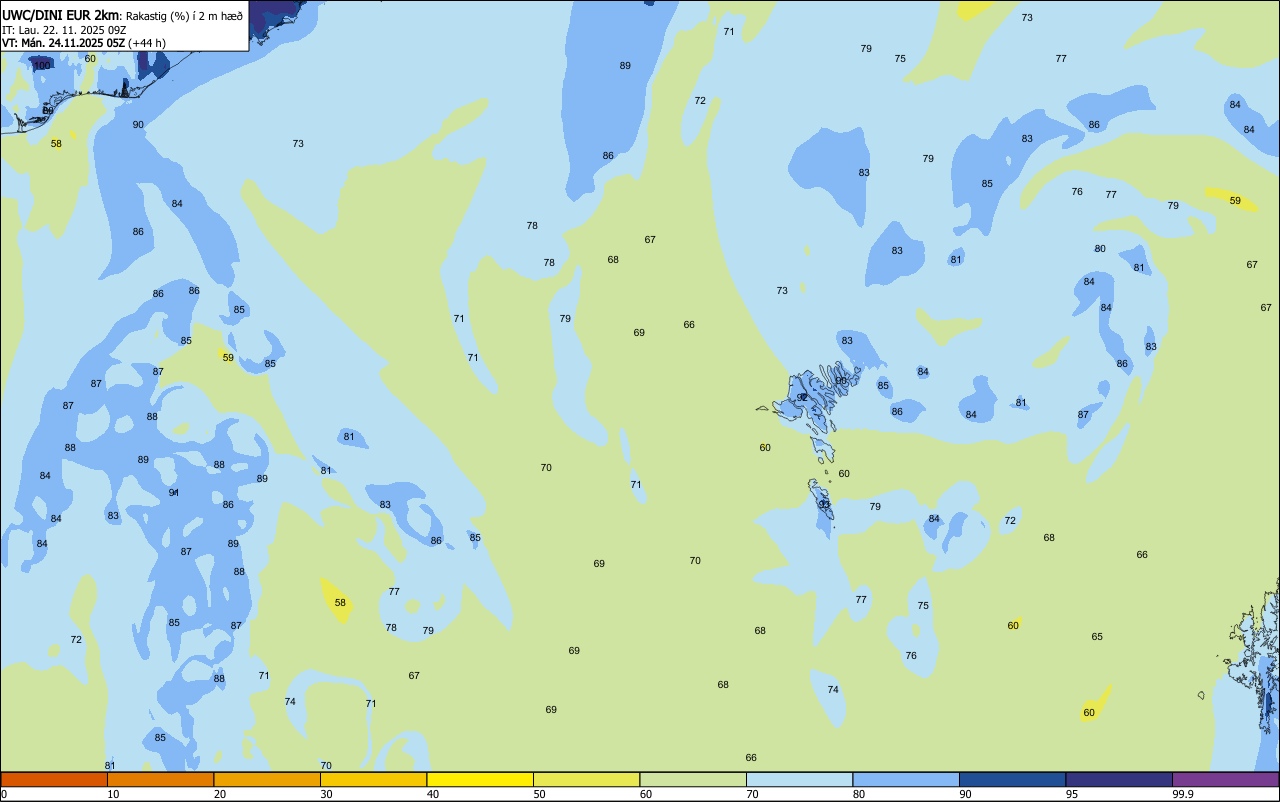The width and height of the screenshot is (1280, 802).
Task: Click the "65" humidity value on the map
Action: pyautogui.click(x=1097, y=636)
